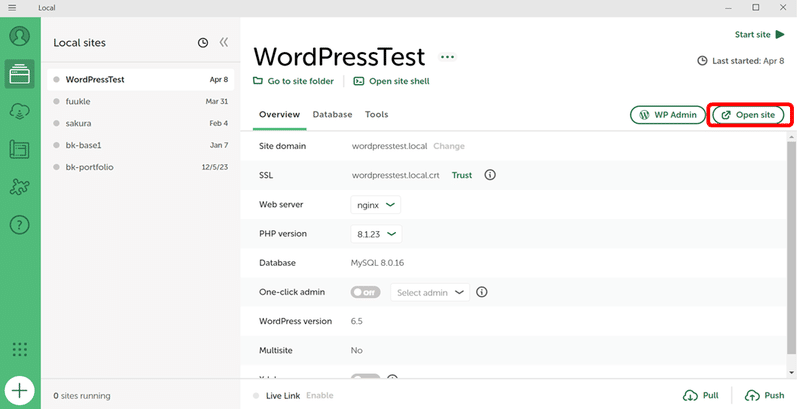Open the Help question mark icon
This screenshot has width=800, height=409.
pyautogui.click(x=20, y=224)
